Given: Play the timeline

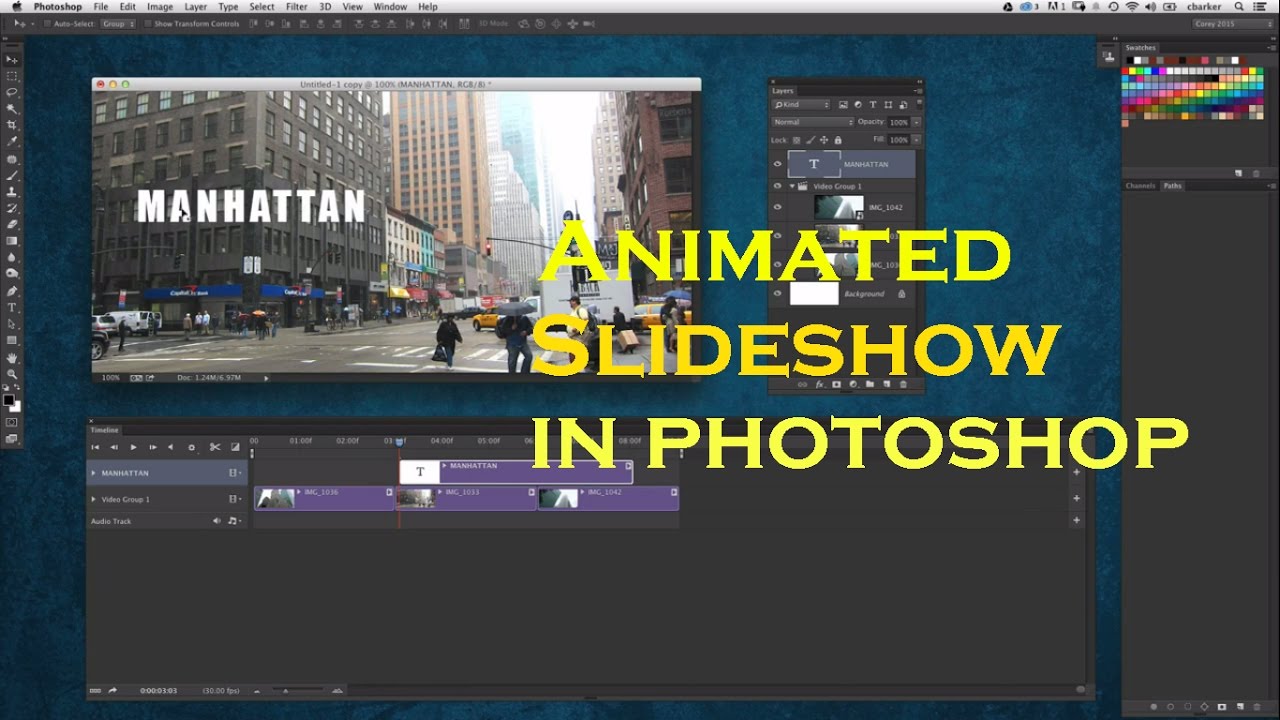Looking at the screenshot, I should [x=133, y=447].
